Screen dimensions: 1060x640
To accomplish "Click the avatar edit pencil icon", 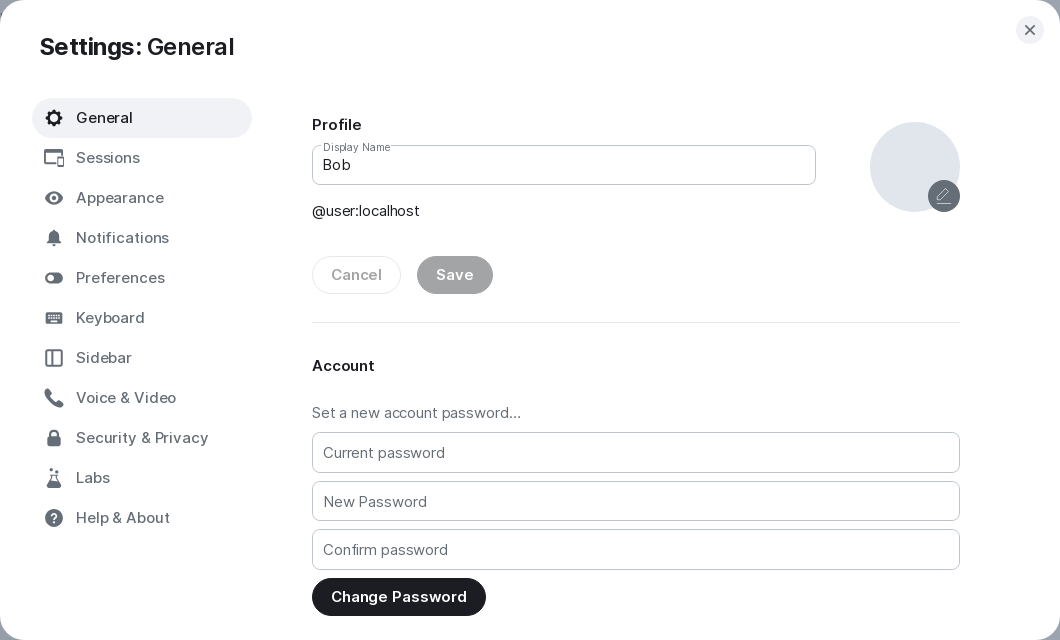I will pyautogui.click(x=943, y=196).
